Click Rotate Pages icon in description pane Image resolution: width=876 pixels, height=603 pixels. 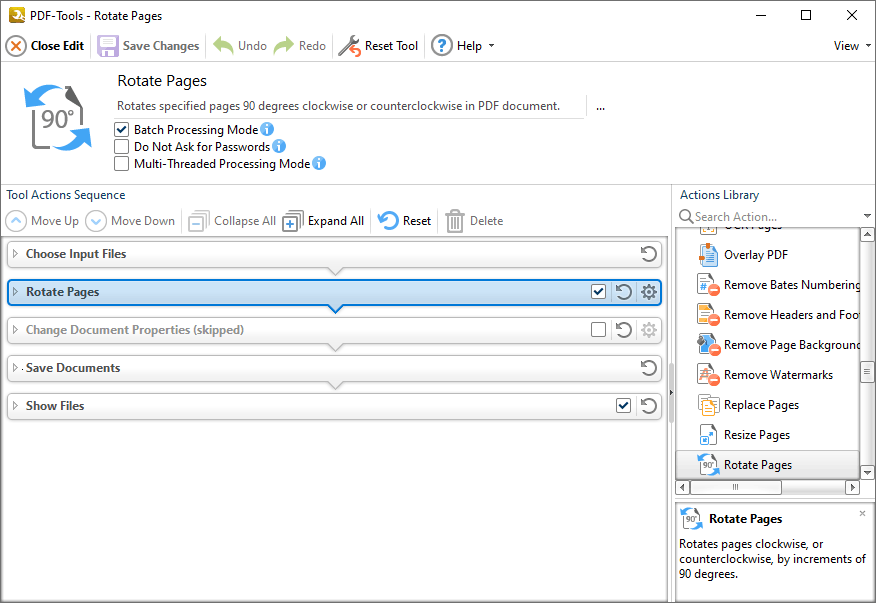(x=692, y=519)
